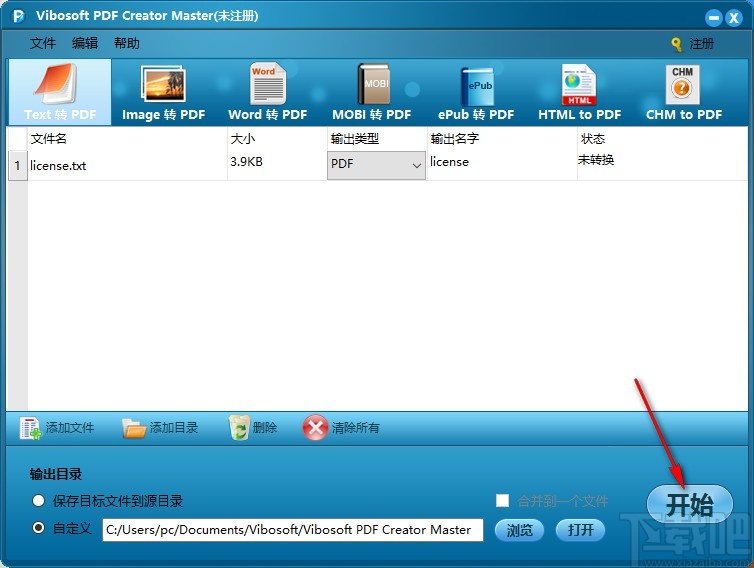
Task: Click the 注册 register link
Action: tap(702, 44)
